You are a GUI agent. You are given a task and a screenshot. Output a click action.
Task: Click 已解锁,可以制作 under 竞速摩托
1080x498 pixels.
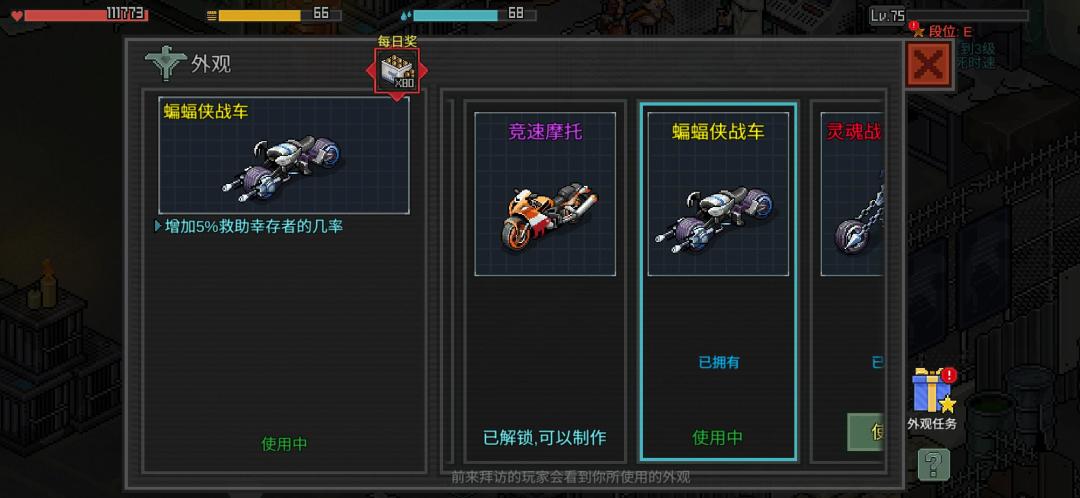[x=544, y=437]
